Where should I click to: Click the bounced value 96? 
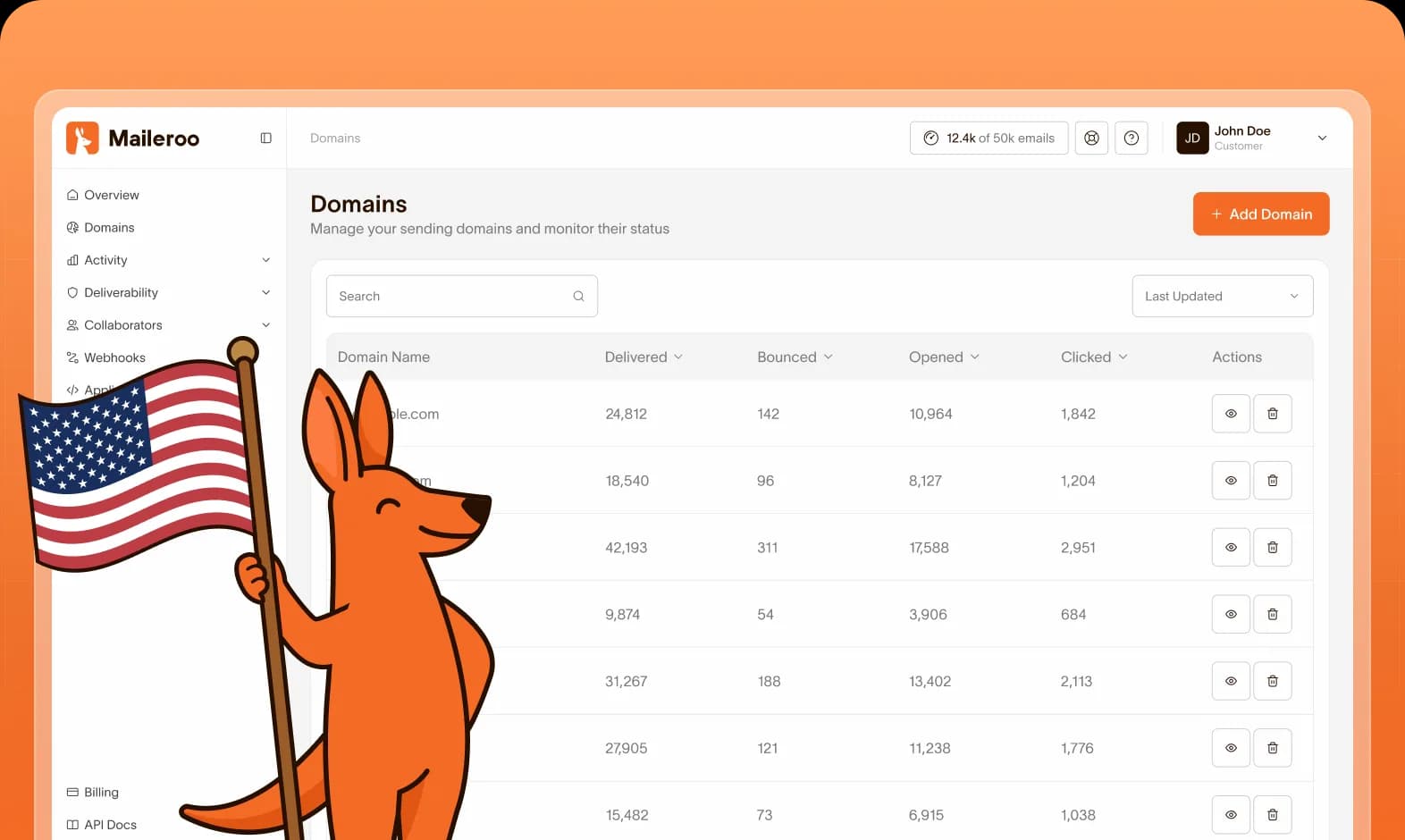click(x=765, y=481)
